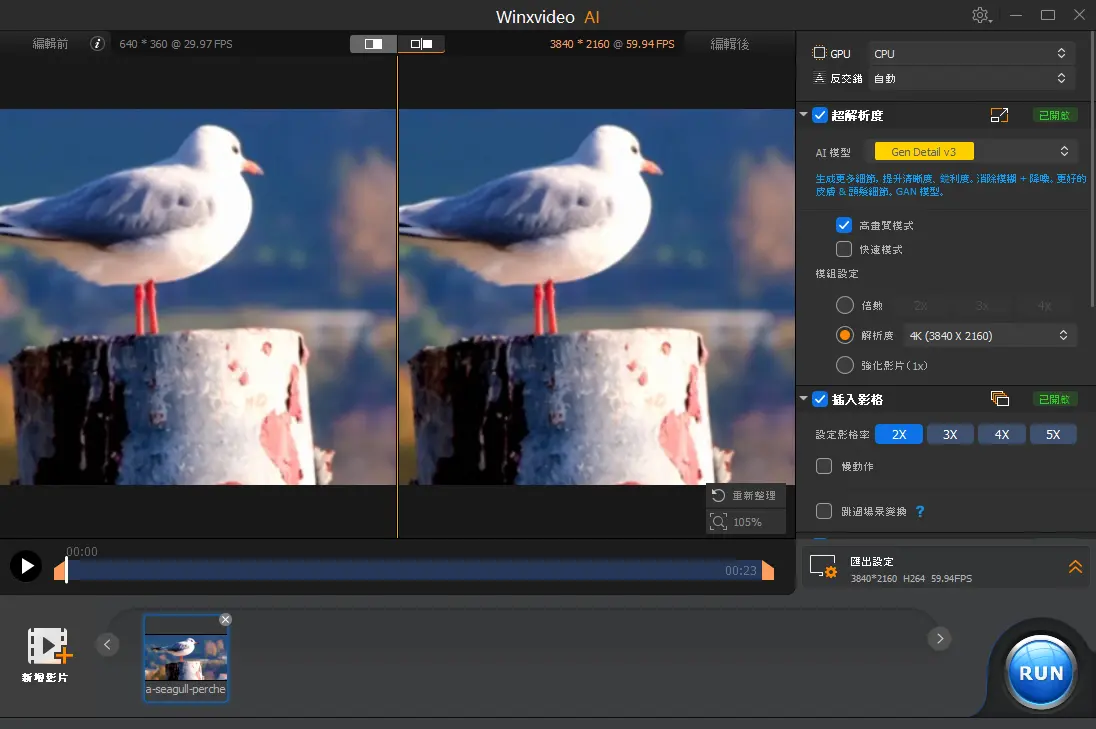The height and width of the screenshot is (729, 1096).
Task: Open the GPU dropdown showing CPU
Action: tap(970, 53)
